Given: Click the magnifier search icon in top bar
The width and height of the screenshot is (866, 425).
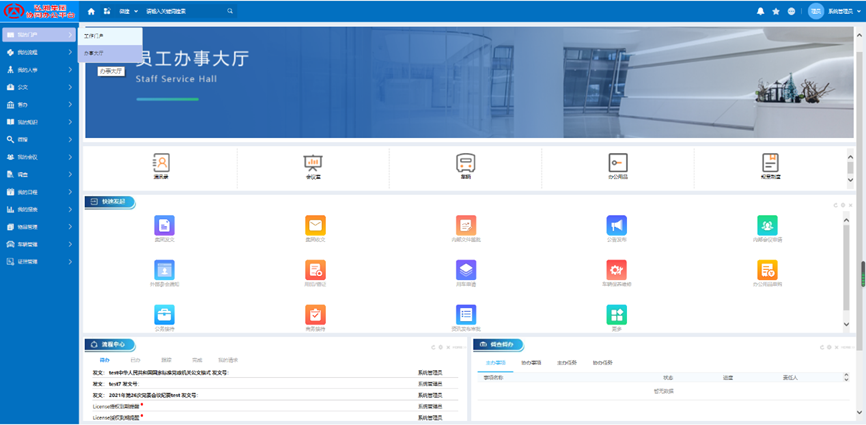Looking at the screenshot, I should click(230, 11).
